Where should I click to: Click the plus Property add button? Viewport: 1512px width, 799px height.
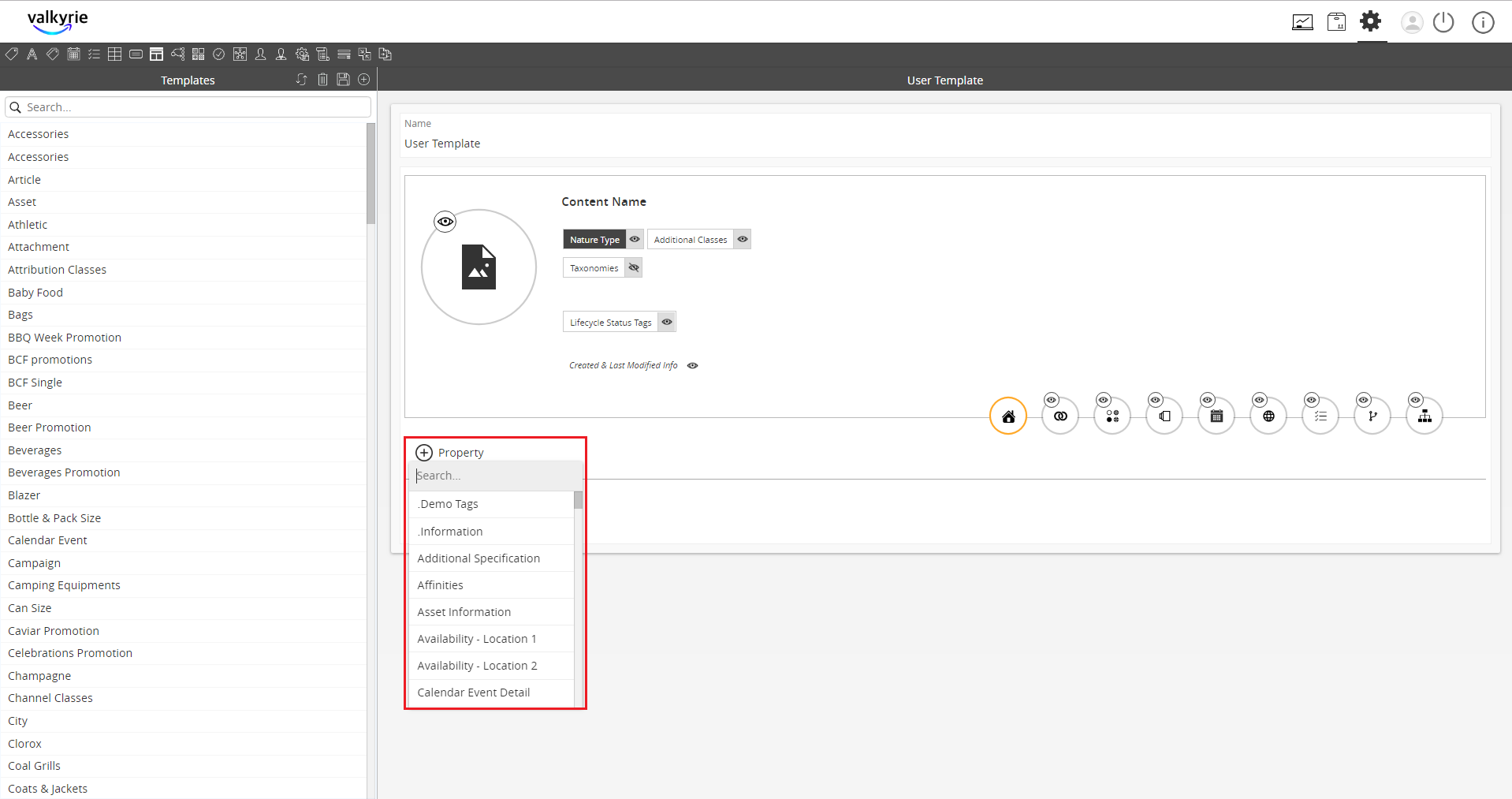[424, 453]
